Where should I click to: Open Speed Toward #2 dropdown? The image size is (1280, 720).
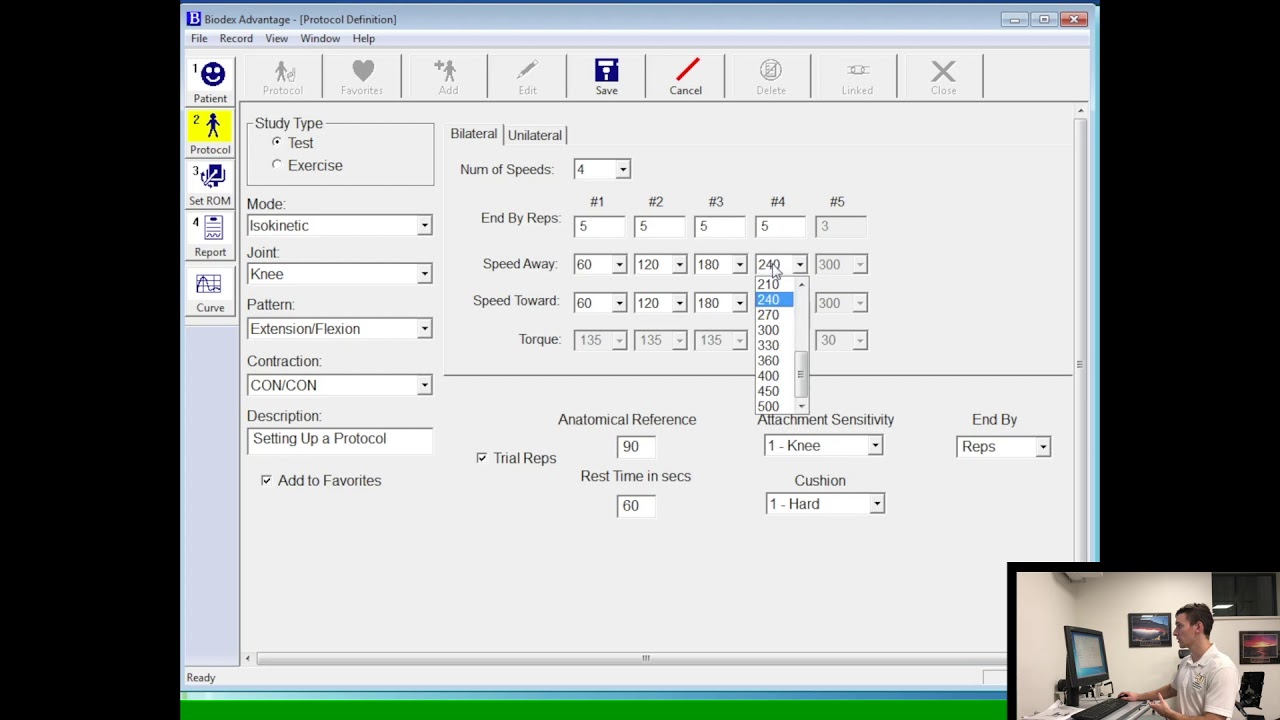pos(679,303)
